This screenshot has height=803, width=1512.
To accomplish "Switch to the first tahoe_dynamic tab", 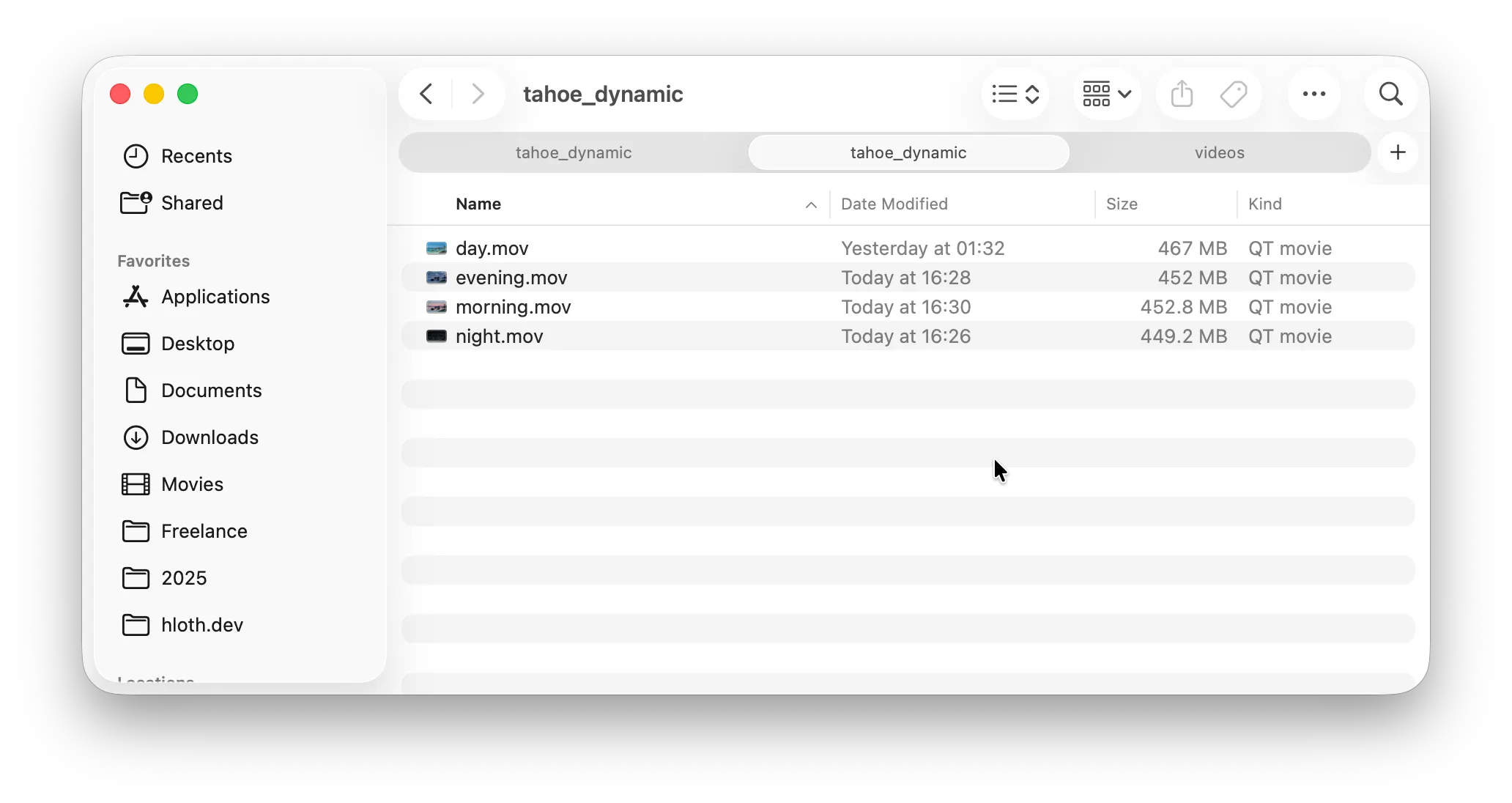I will (x=574, y=152).
